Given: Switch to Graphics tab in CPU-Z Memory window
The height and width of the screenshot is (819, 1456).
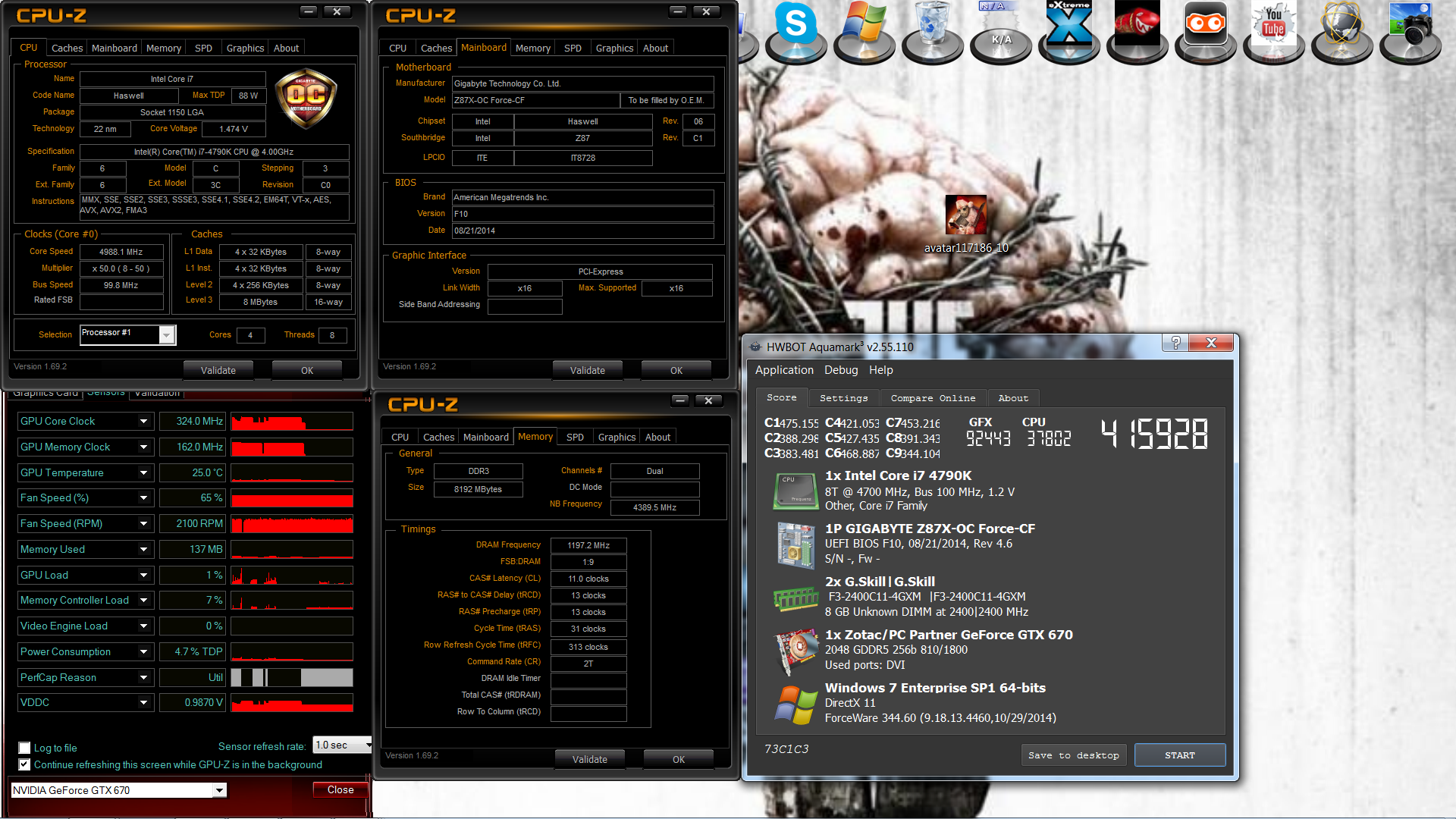Looking at the screenshot, I should 617,438.
